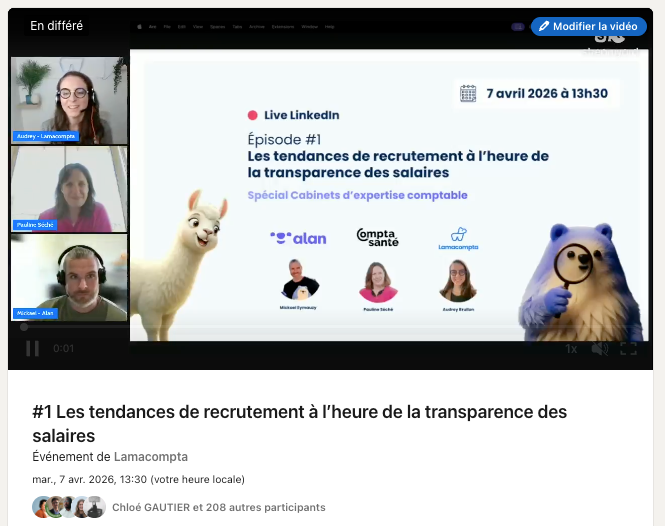Click the alan logo in the slide
Screen dimensions: 665x526
[298, 238]
